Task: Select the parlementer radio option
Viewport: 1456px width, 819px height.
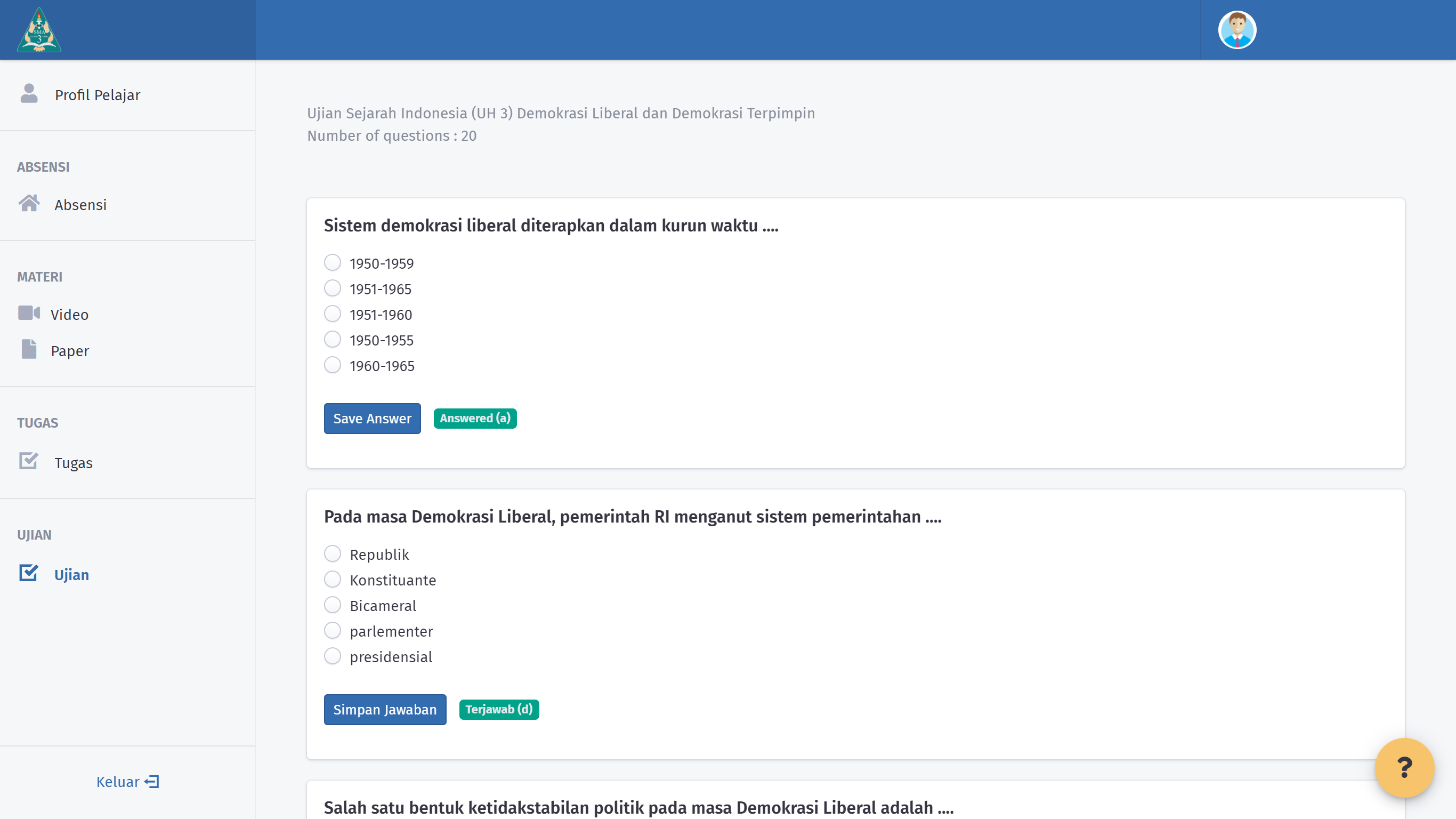Action: (x=333, y=631)
